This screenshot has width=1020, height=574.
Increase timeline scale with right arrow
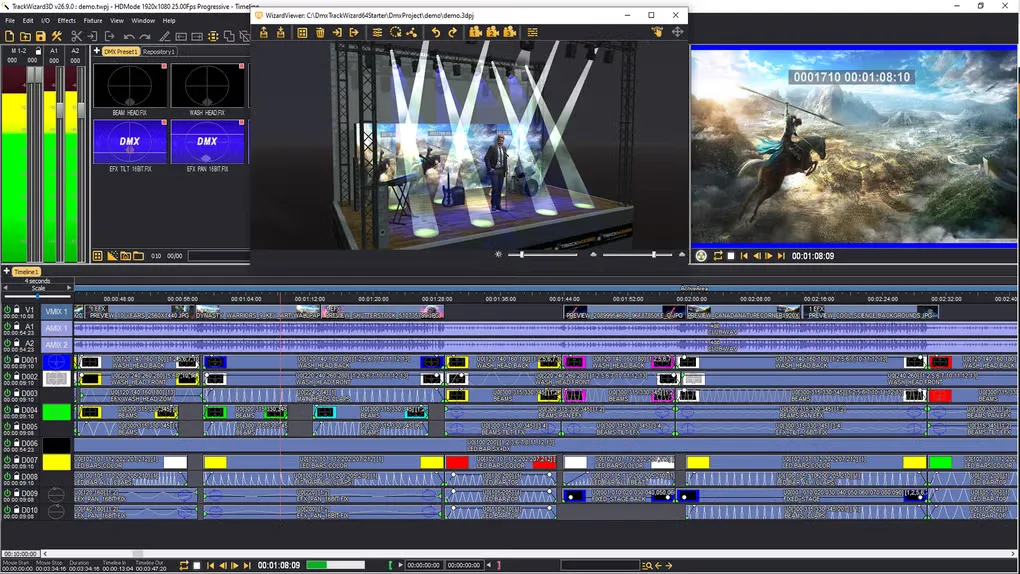pos(69,288)
